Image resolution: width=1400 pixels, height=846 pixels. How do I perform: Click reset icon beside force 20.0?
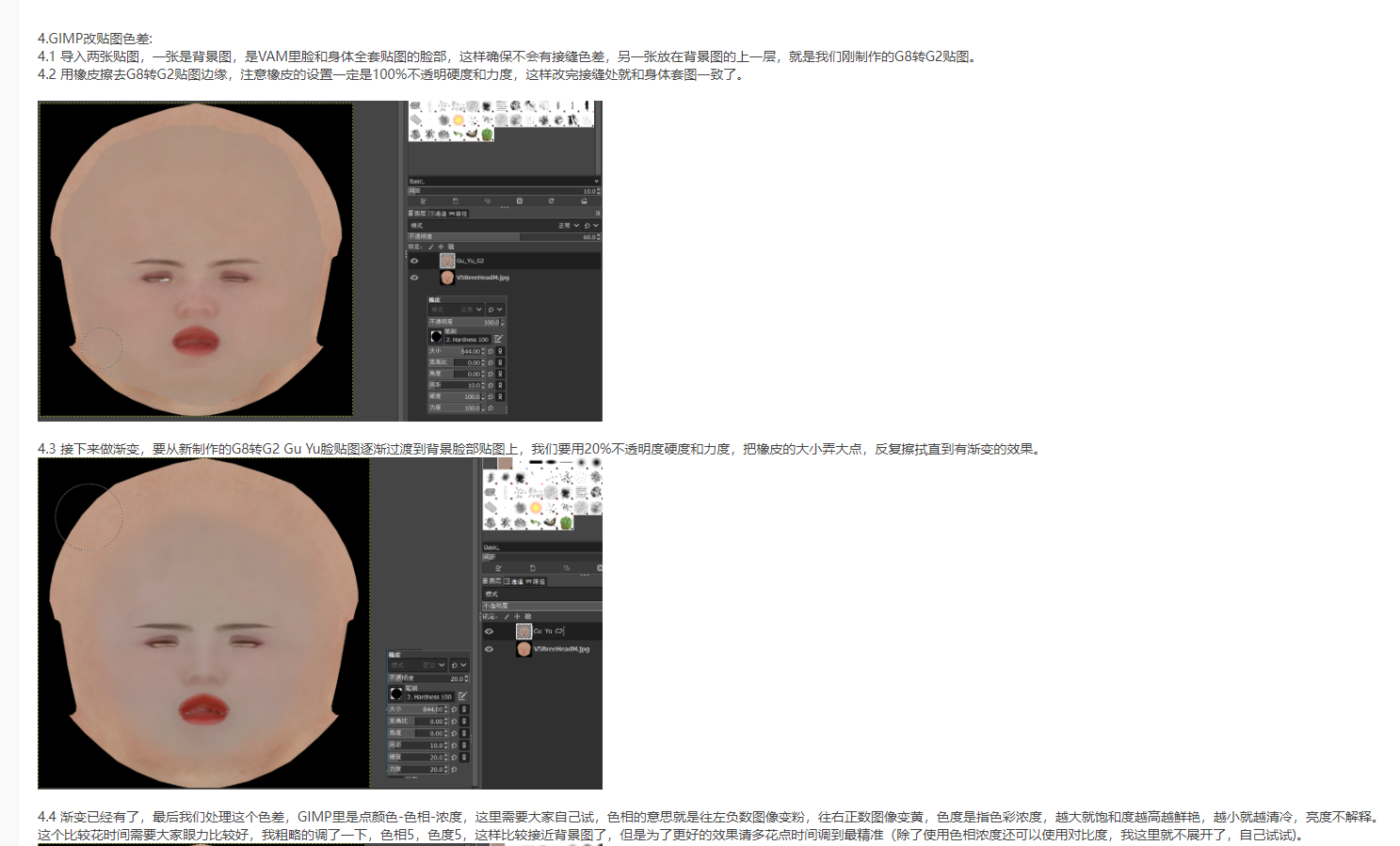pos(454,770)
